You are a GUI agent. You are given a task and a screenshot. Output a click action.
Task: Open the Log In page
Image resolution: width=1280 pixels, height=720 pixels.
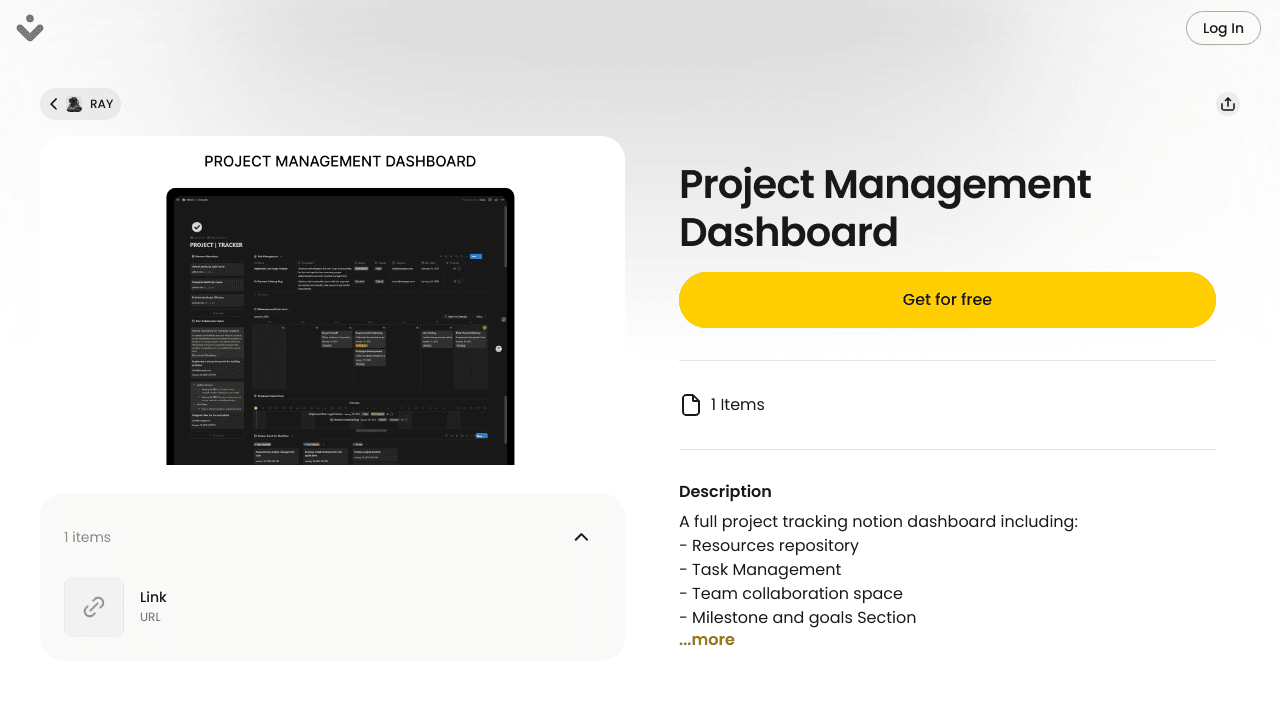pos(1223,28)
